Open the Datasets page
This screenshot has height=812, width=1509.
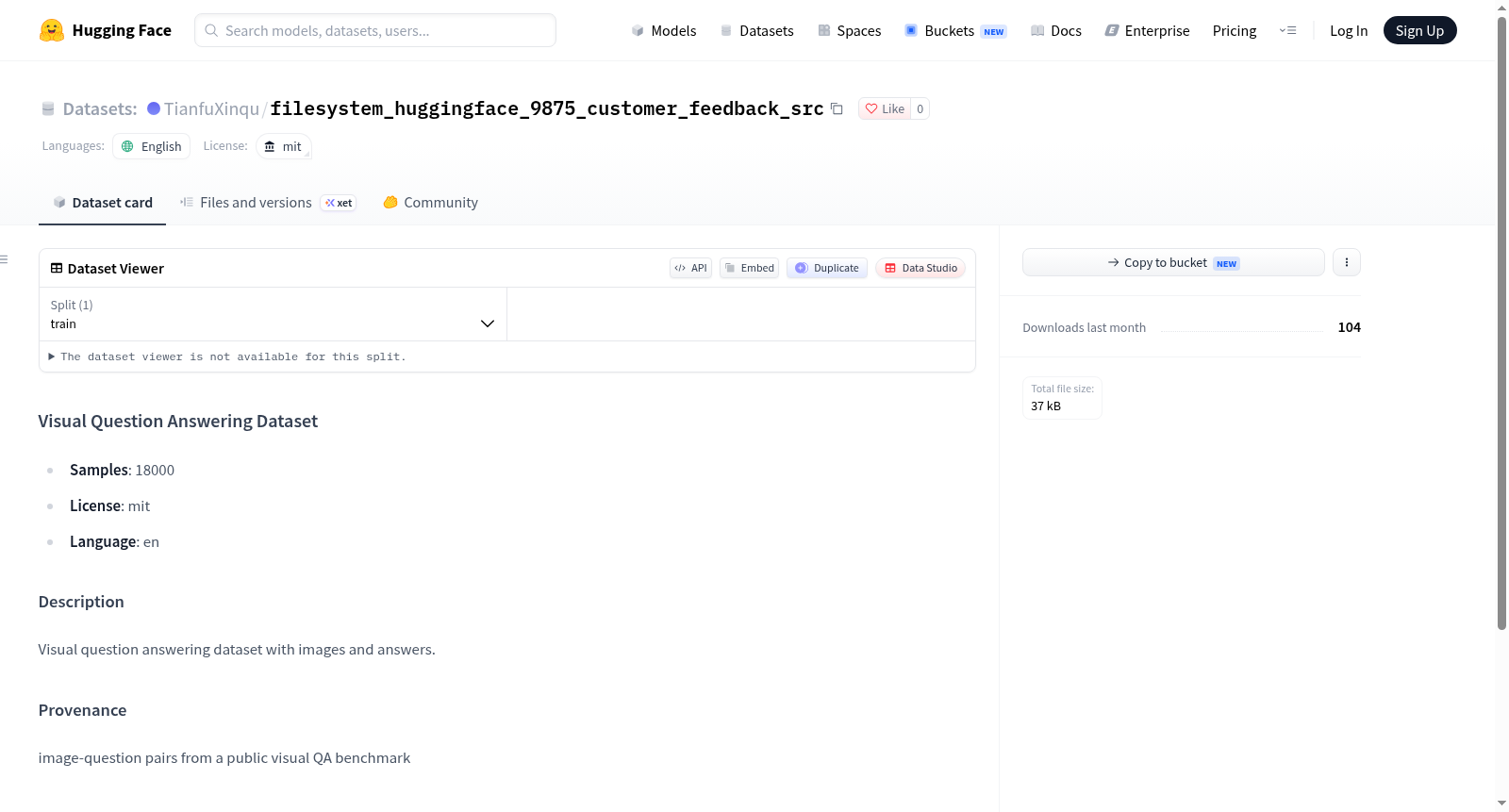(x=757, y=30)
